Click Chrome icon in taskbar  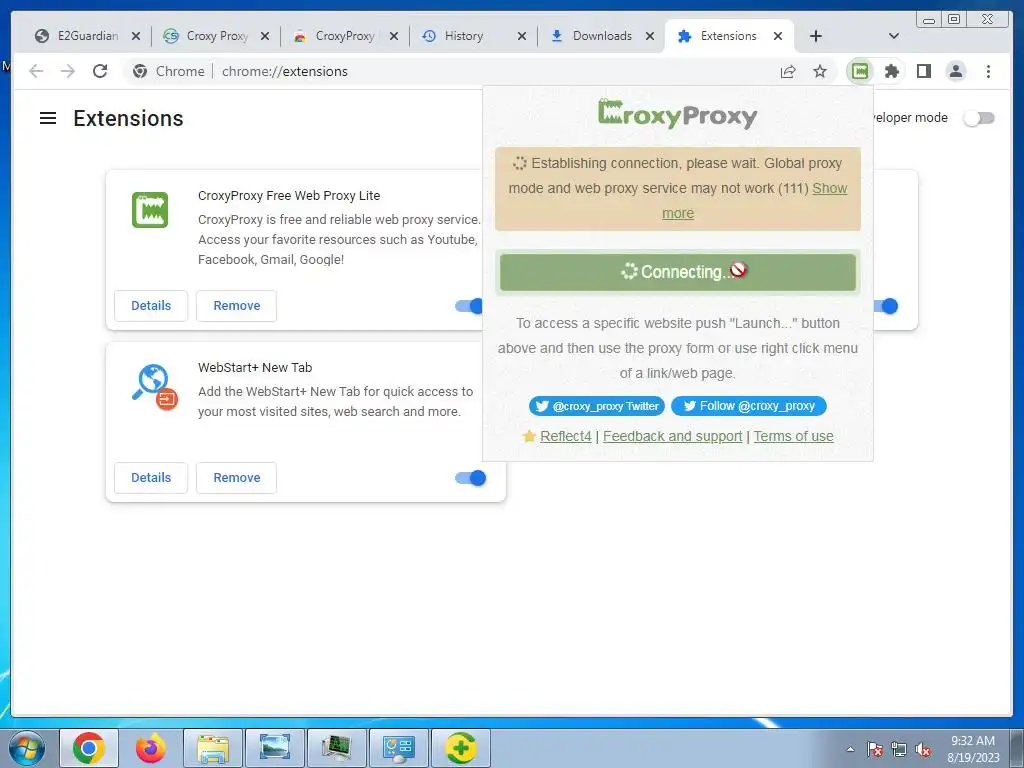pos(89,748)
